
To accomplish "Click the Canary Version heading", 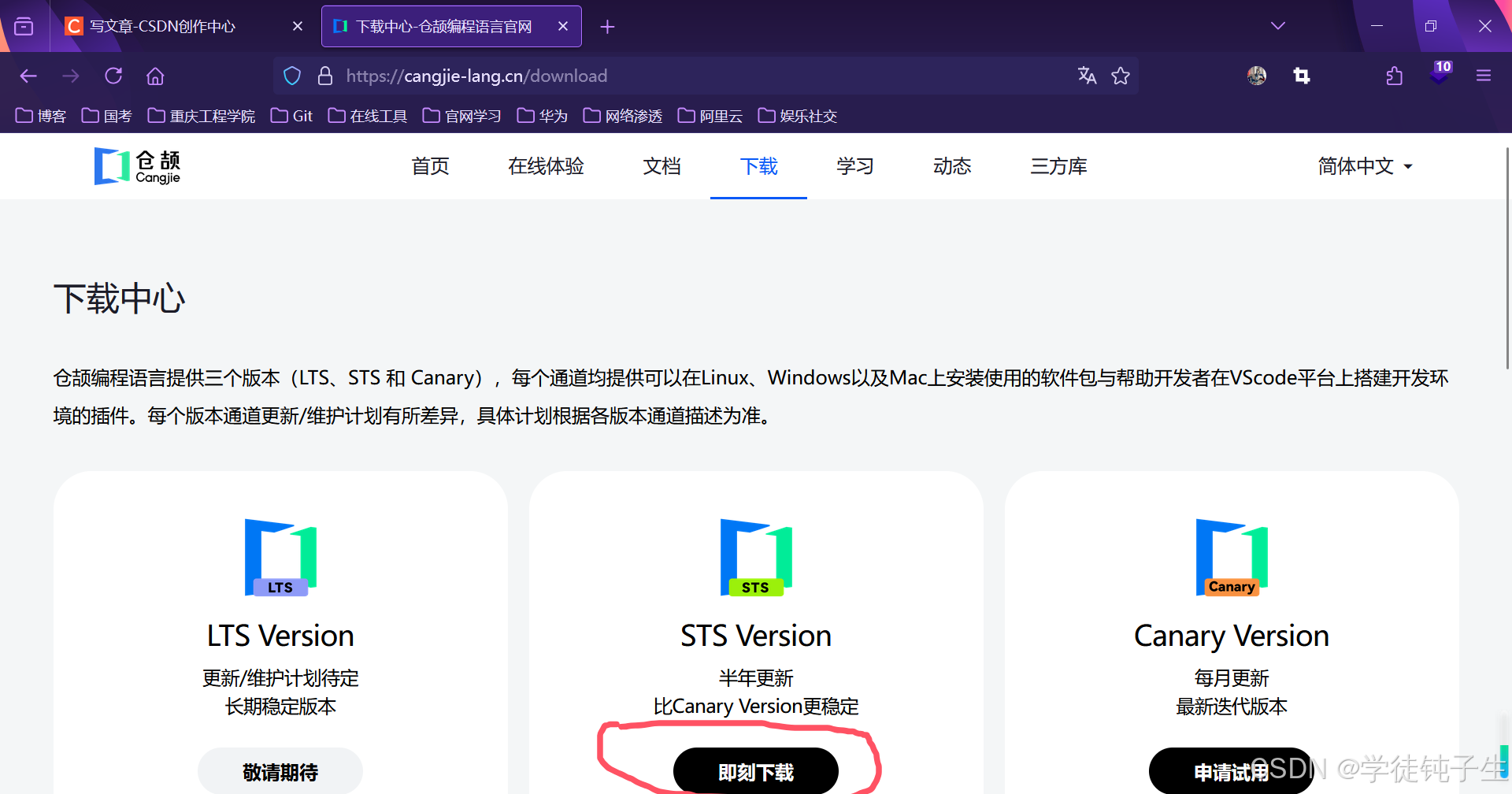I will [x=1232, y=636].
